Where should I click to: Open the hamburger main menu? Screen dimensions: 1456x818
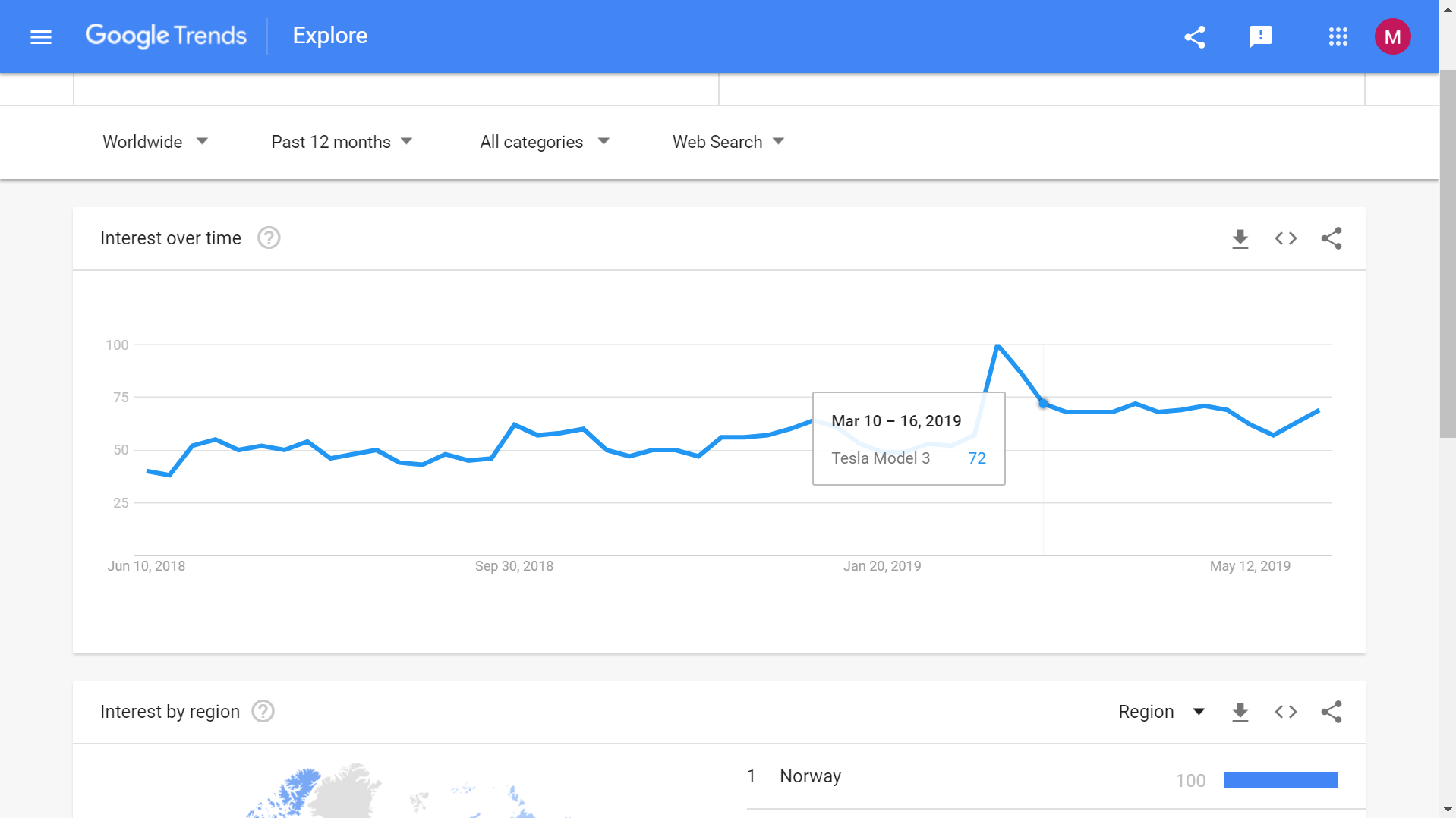pyautogui.click(x=41, y=36)
